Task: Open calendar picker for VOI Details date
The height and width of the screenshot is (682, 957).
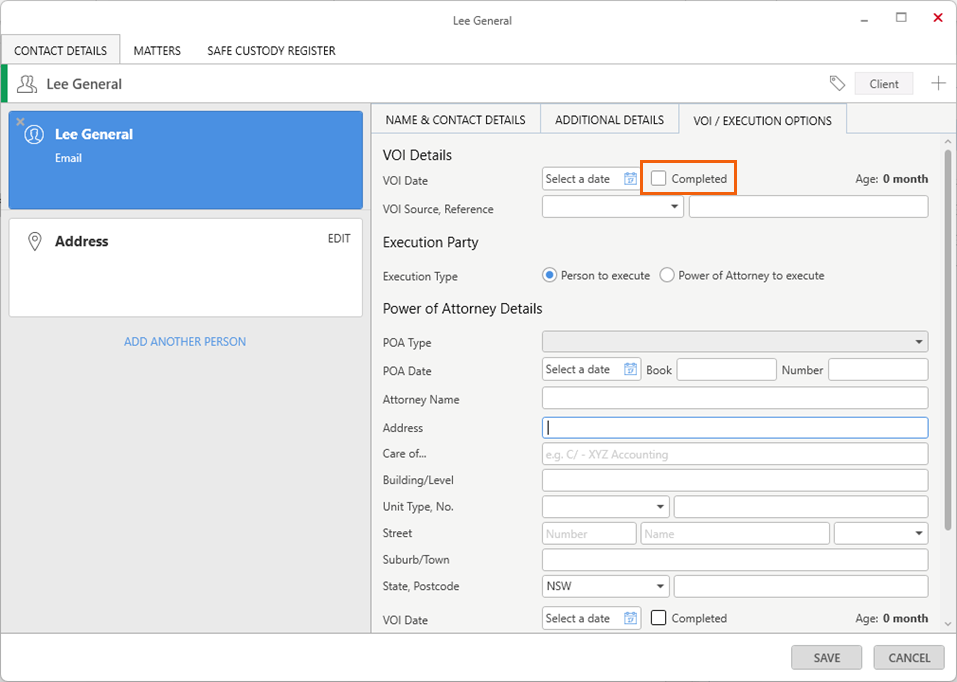Action: (x=630, y=179)
